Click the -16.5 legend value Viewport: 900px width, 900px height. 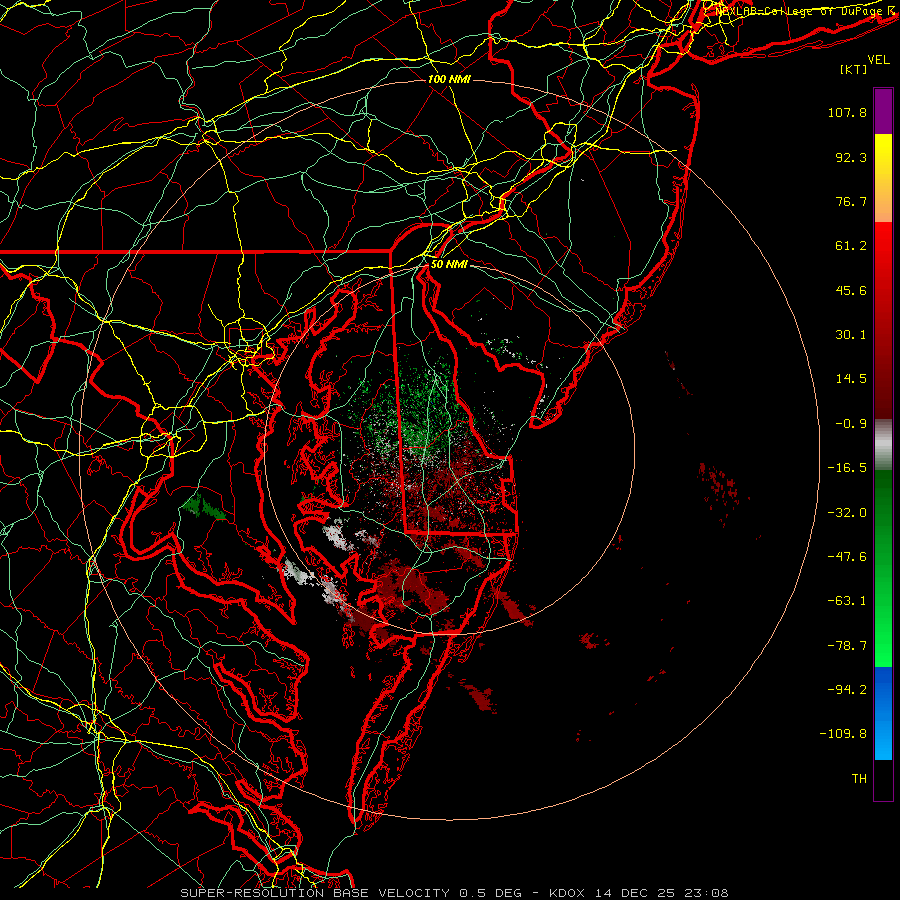point(847,468)
